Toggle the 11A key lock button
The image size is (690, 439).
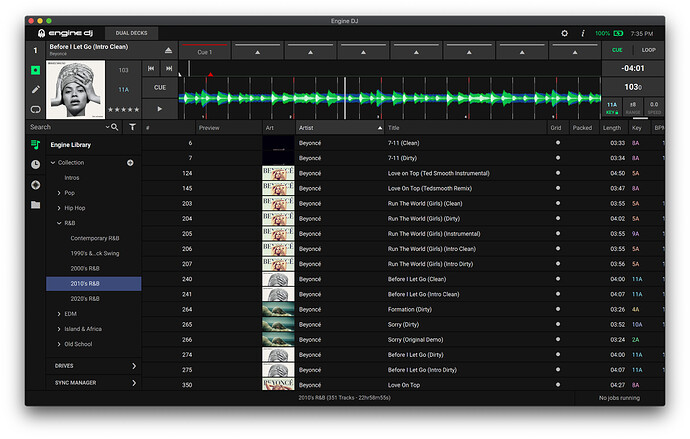pos(612,107)
